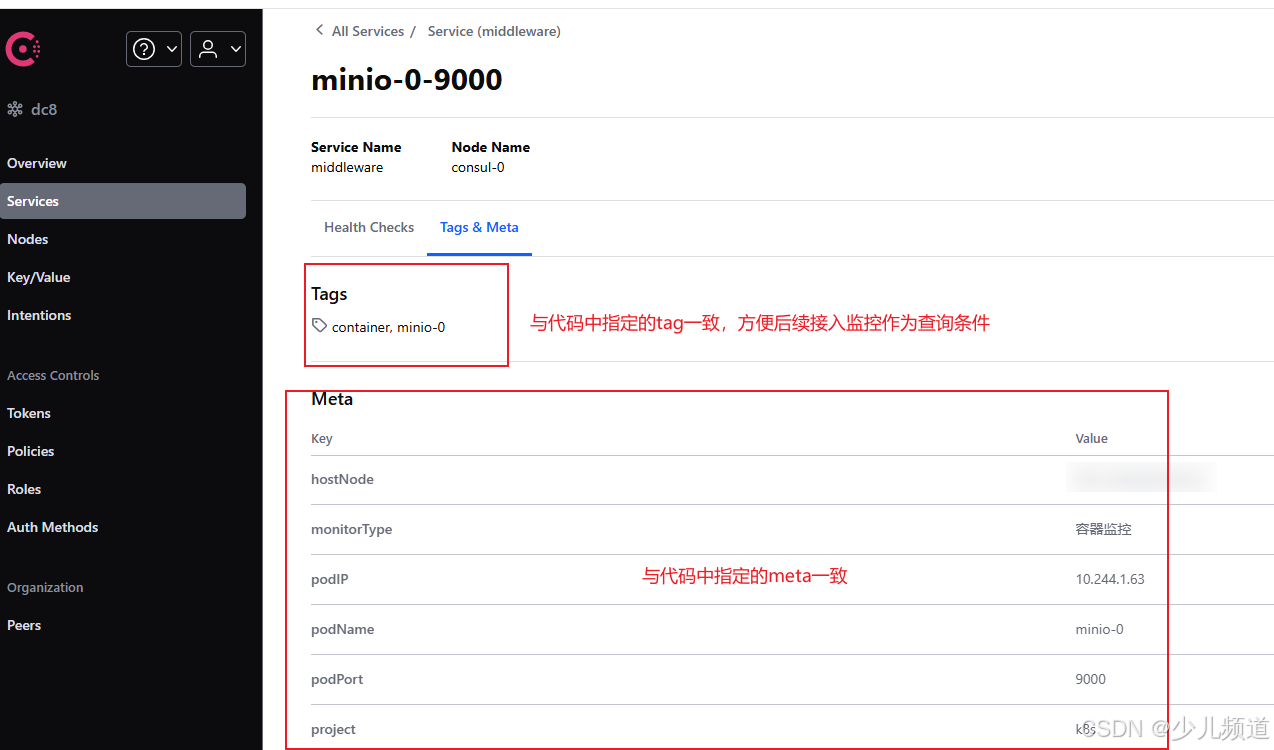
Task: Click the project key cell
Action: [x=334, y=729]
